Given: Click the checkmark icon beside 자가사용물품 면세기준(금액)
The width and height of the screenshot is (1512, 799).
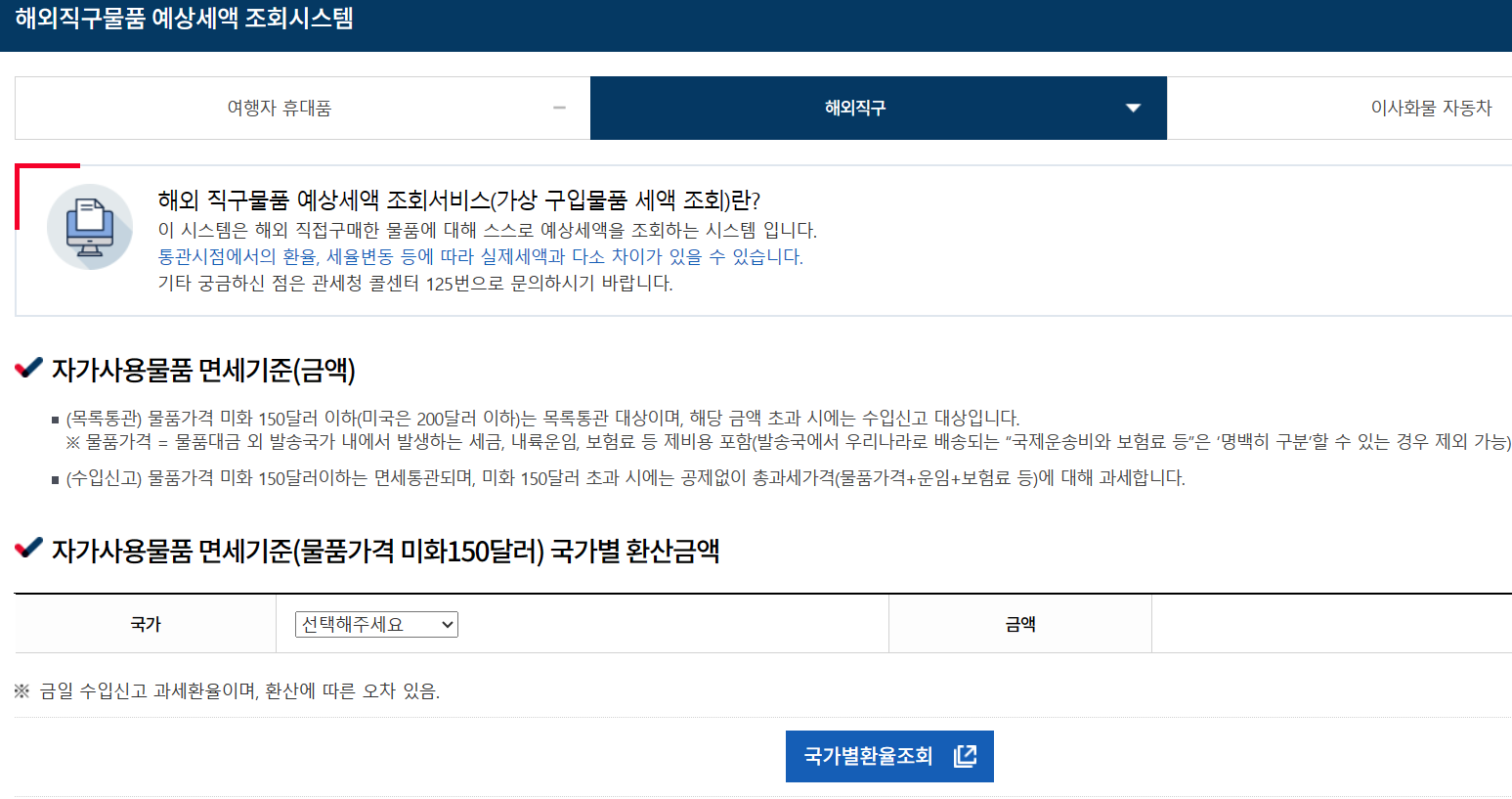Looking at the screenshot, I should (x=28, y=369).
